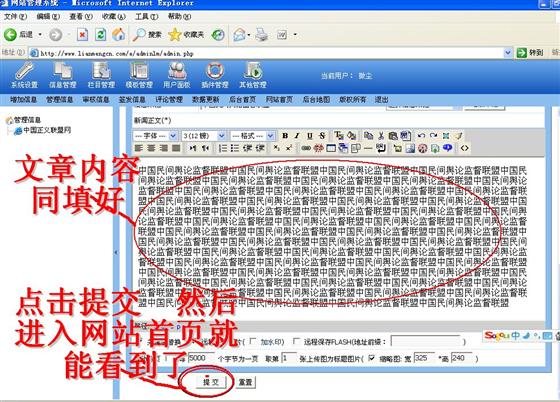Uncheck the 缩略图 checkbox
Viewport: 560px width, 402px height.
(372, 358)
